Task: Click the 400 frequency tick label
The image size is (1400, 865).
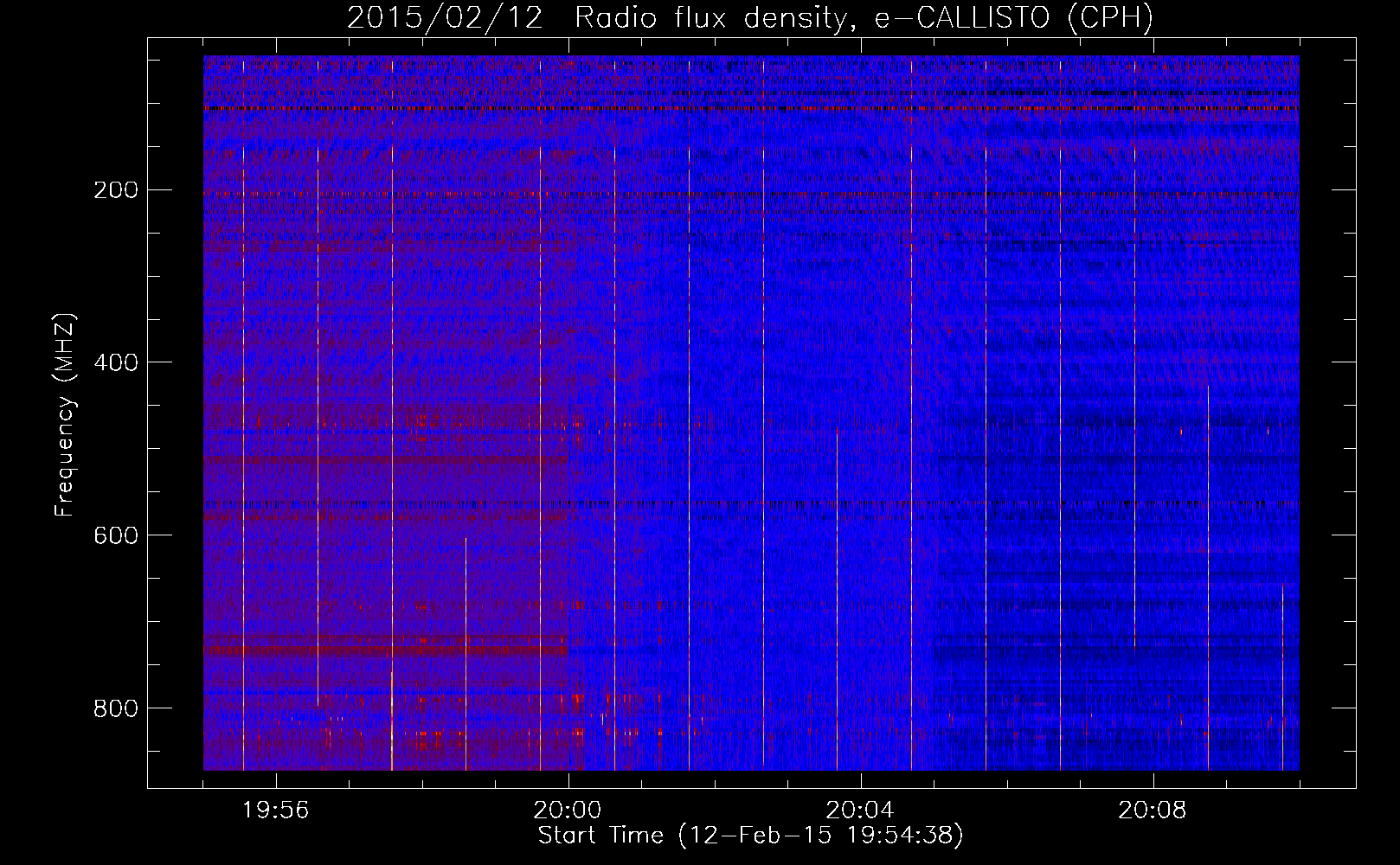Action: tap(115, 362)
